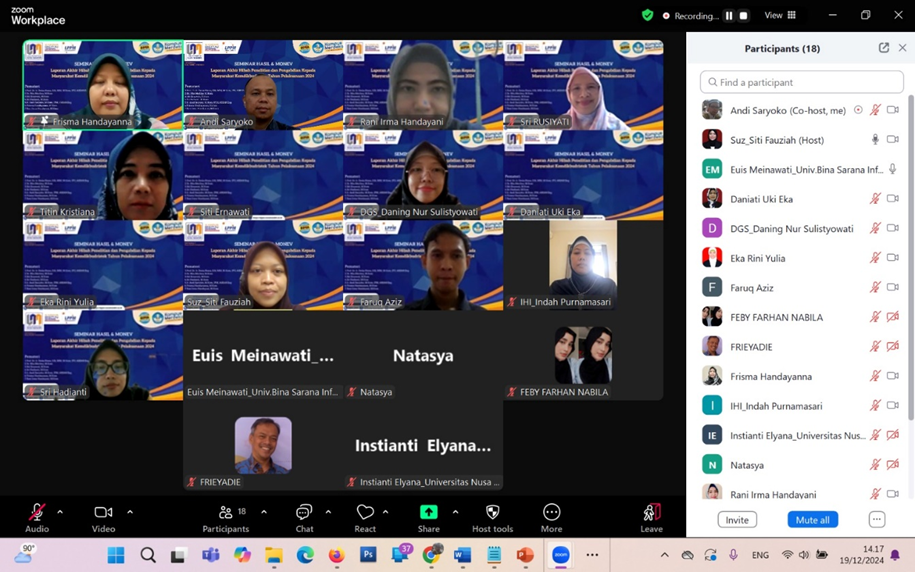The image size is (915, 572).
Task: Expand the audio options arrow
Action: 60,512
